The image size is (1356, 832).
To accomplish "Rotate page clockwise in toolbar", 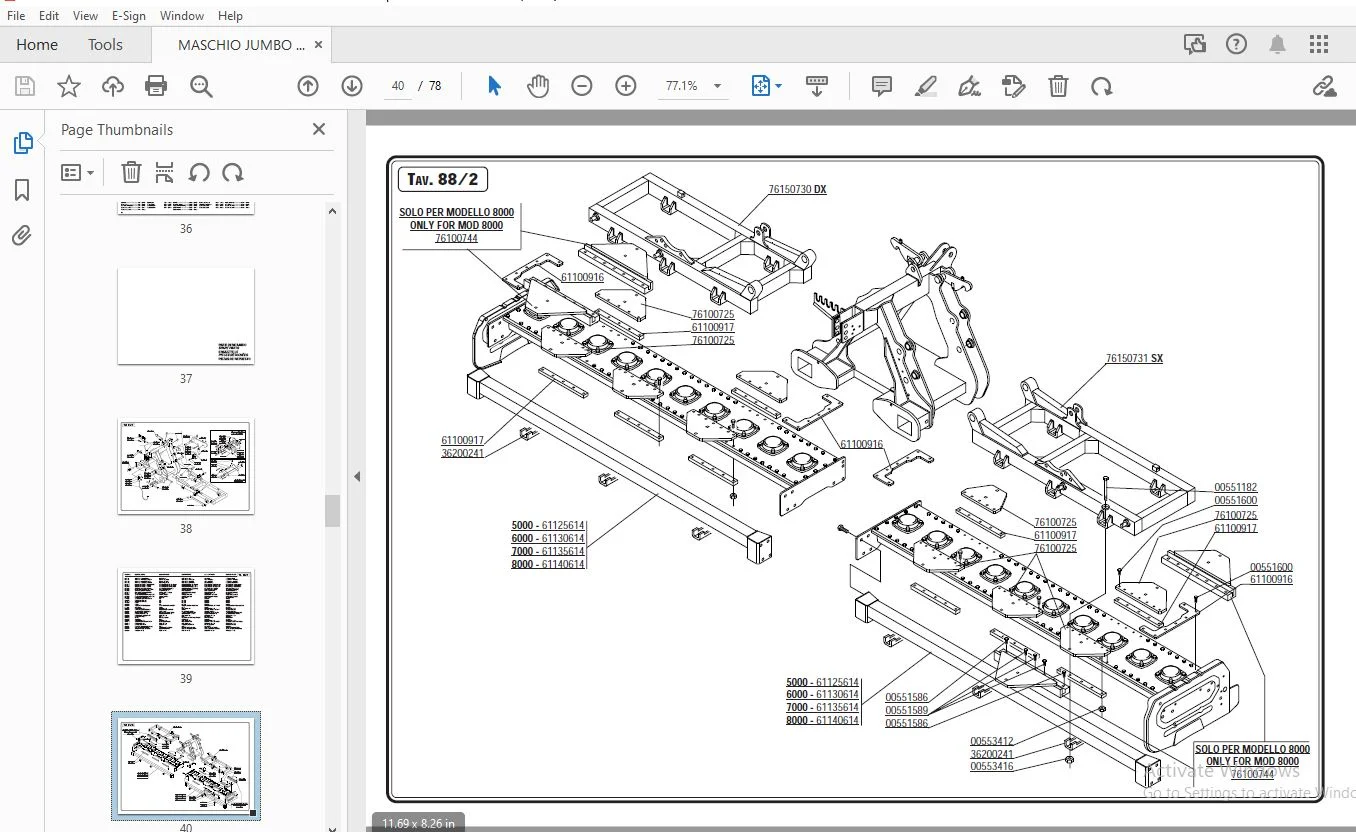I will 1102,87.
